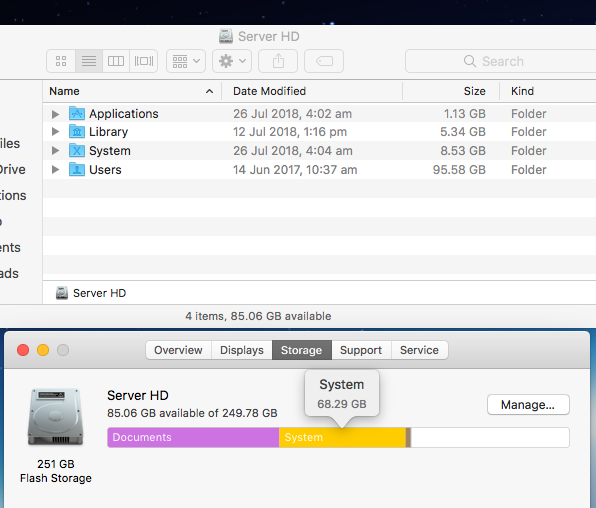Screen dimensions: 596x508
Task: Click the Server HD title icon
Action: coord(226,36)
